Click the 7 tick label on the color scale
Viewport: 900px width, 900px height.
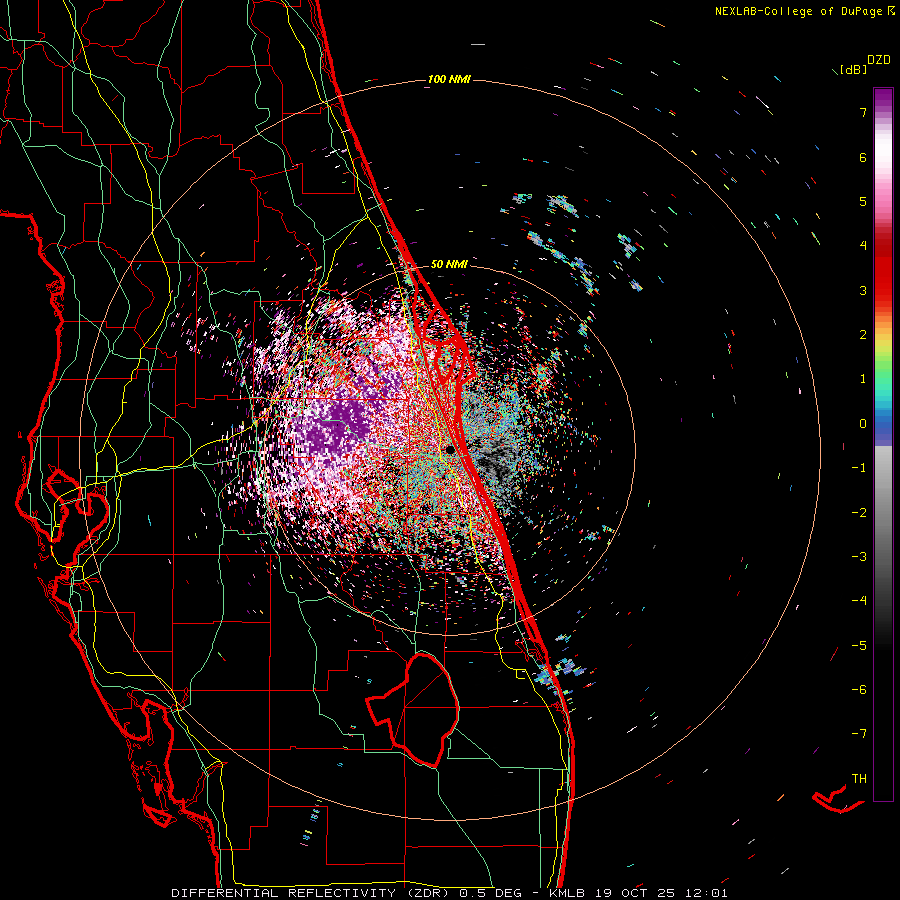[863, 112]
